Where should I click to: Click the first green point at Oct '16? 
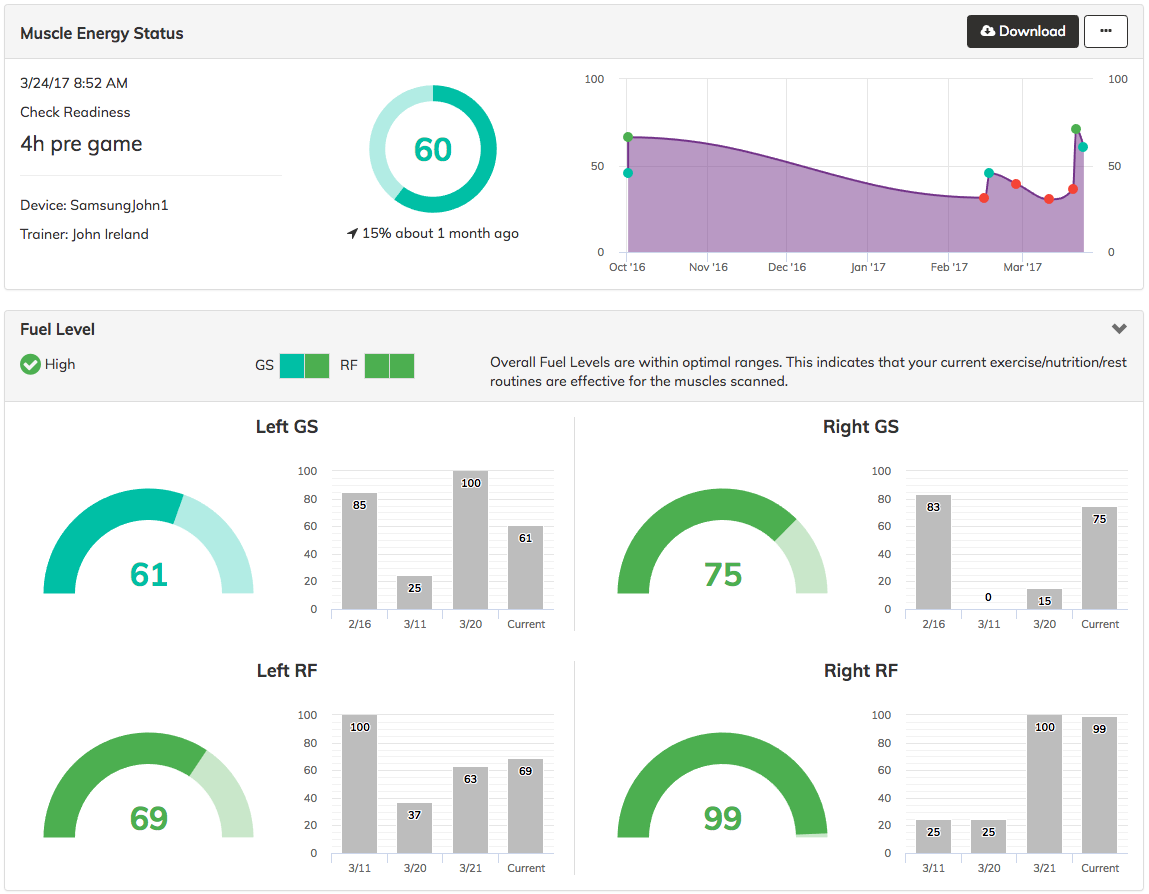click(628, 137)
